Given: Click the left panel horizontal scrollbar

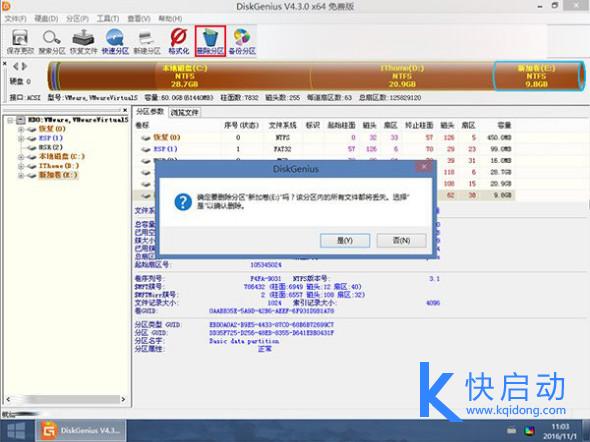Looking at the screenshot, I should point(65,399).
